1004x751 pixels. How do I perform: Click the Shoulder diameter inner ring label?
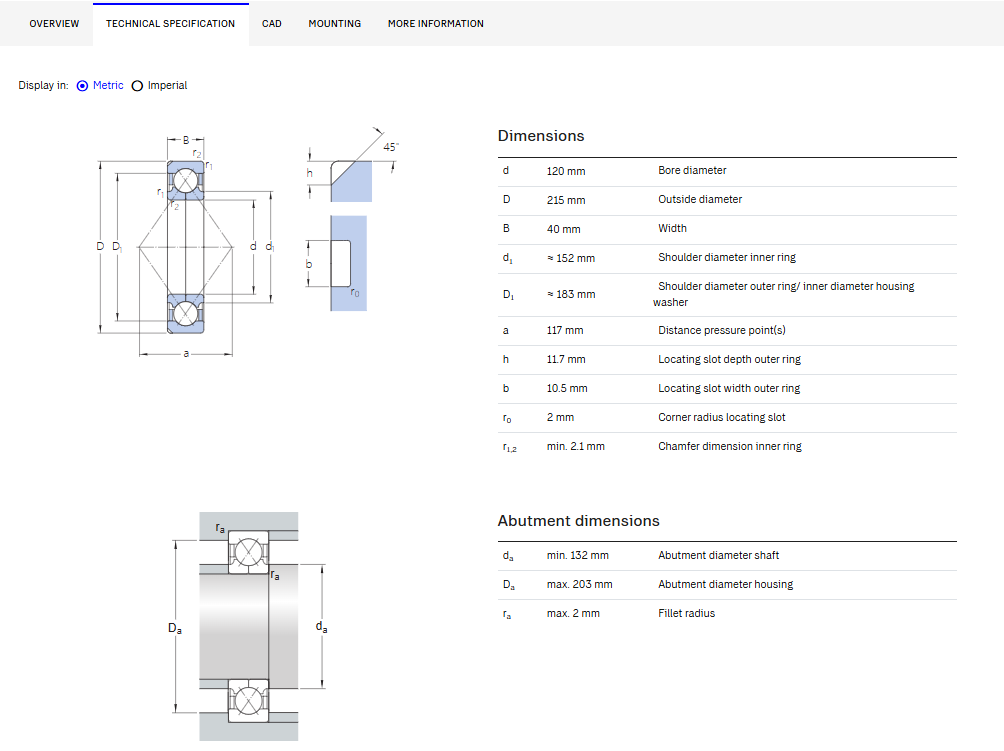coord(727,257)
